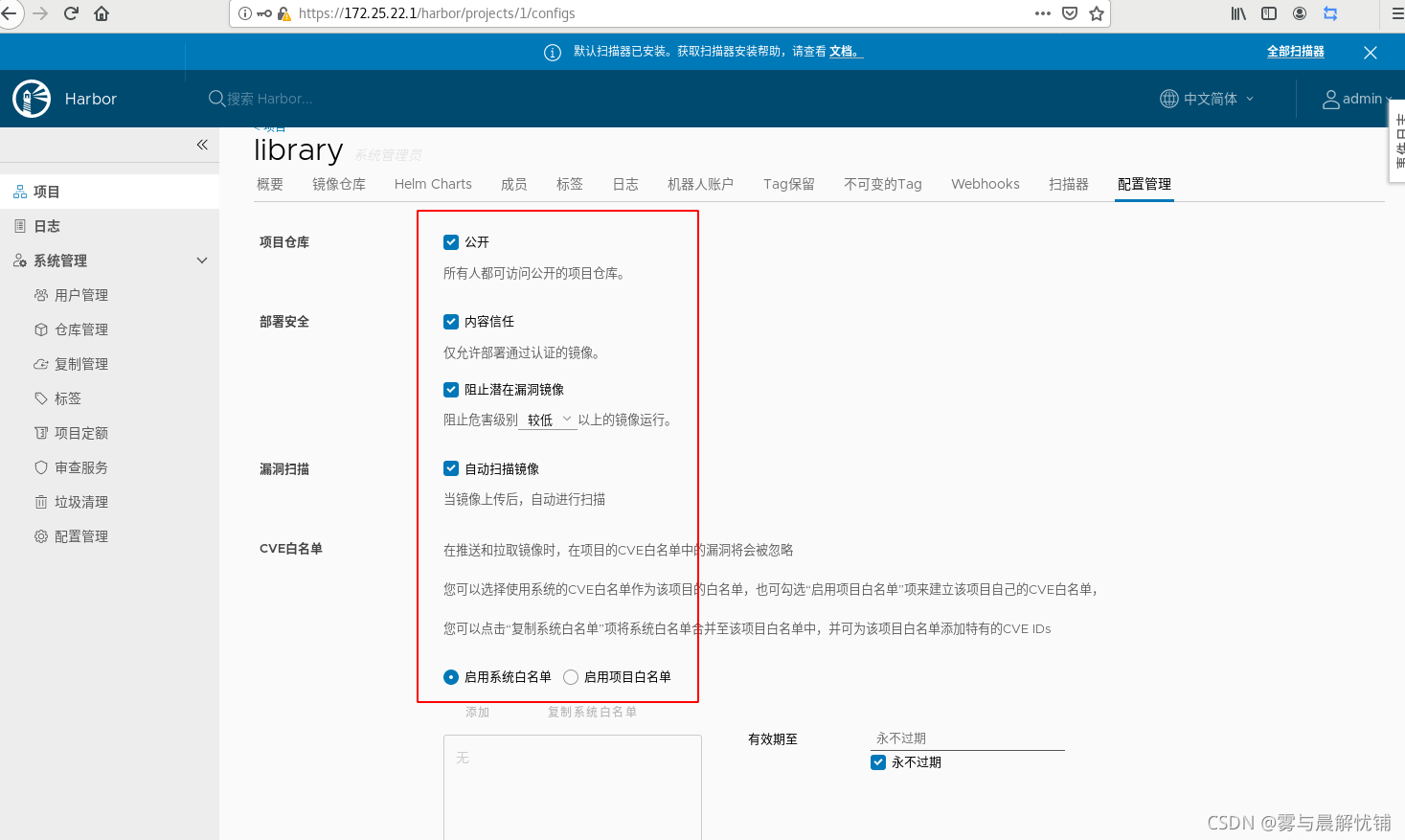Select the 启用系统白名单 radio button
1405x840 pixels.
pyautogui.click(x=451, y=677)
